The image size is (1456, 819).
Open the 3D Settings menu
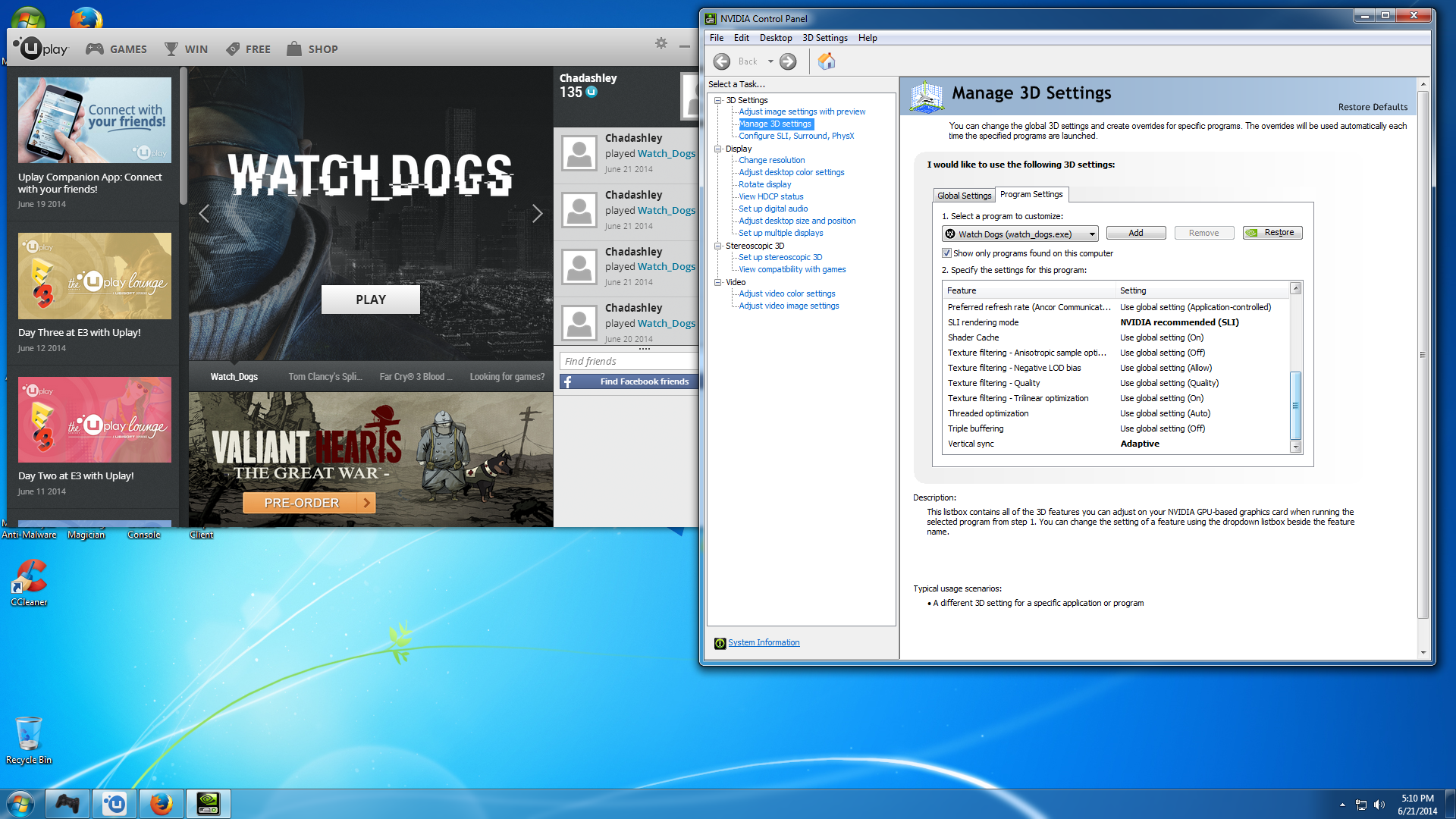(x=825, y=38)
